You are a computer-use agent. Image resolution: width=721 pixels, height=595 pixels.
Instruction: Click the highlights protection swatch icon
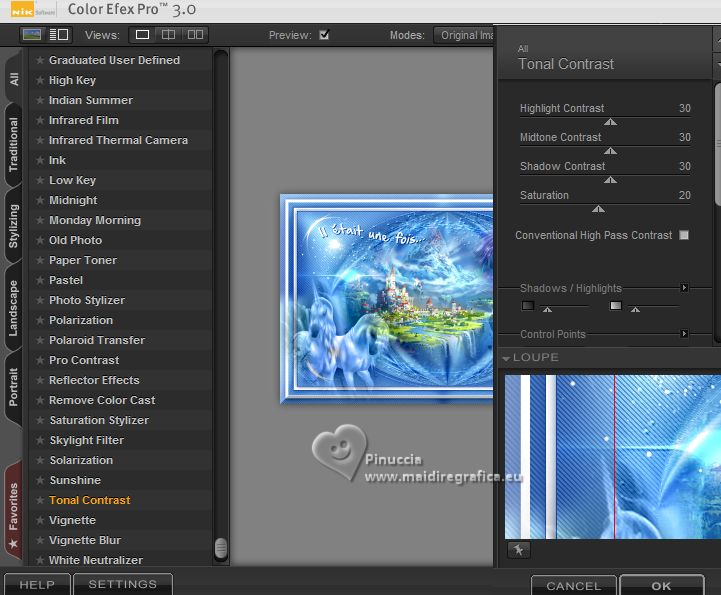(616, 306)
